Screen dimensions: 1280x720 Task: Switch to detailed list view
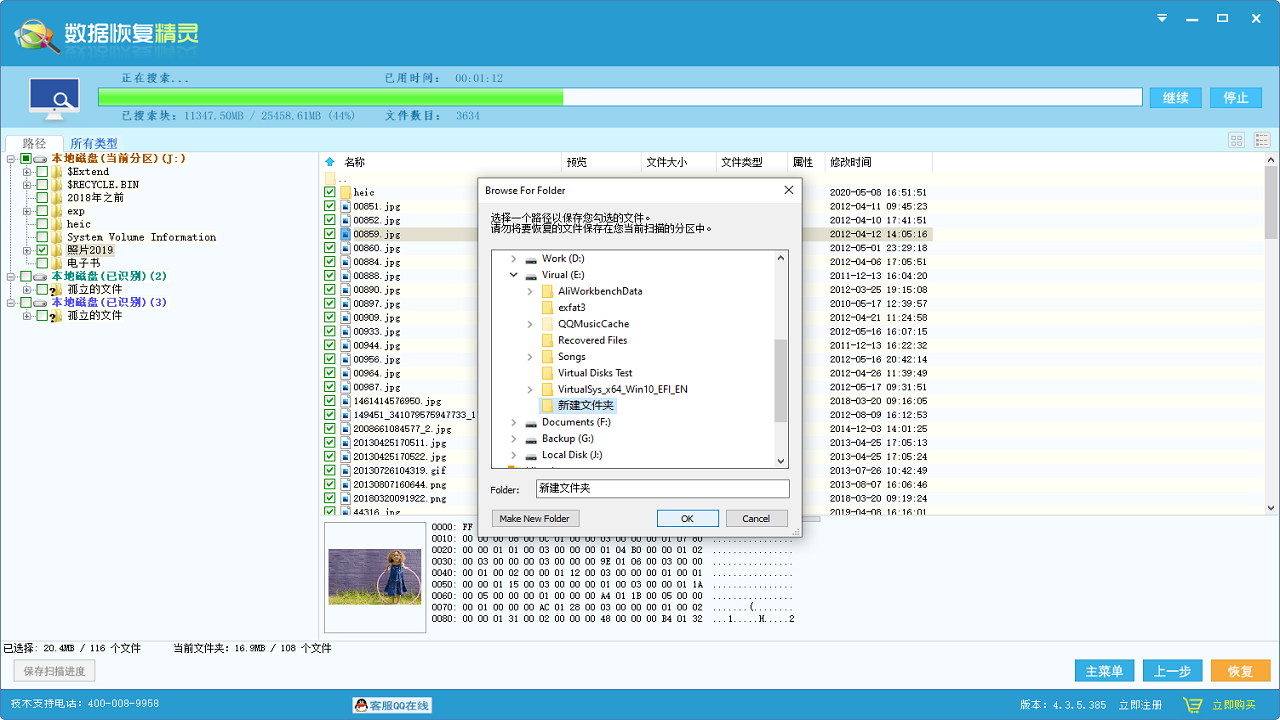pyautogui.click(x=1261, y=141)
